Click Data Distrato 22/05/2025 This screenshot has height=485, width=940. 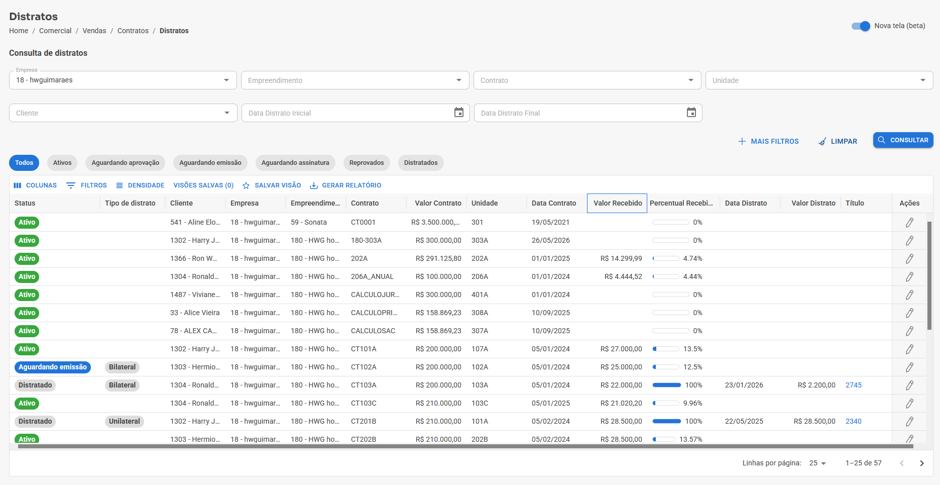744,421
